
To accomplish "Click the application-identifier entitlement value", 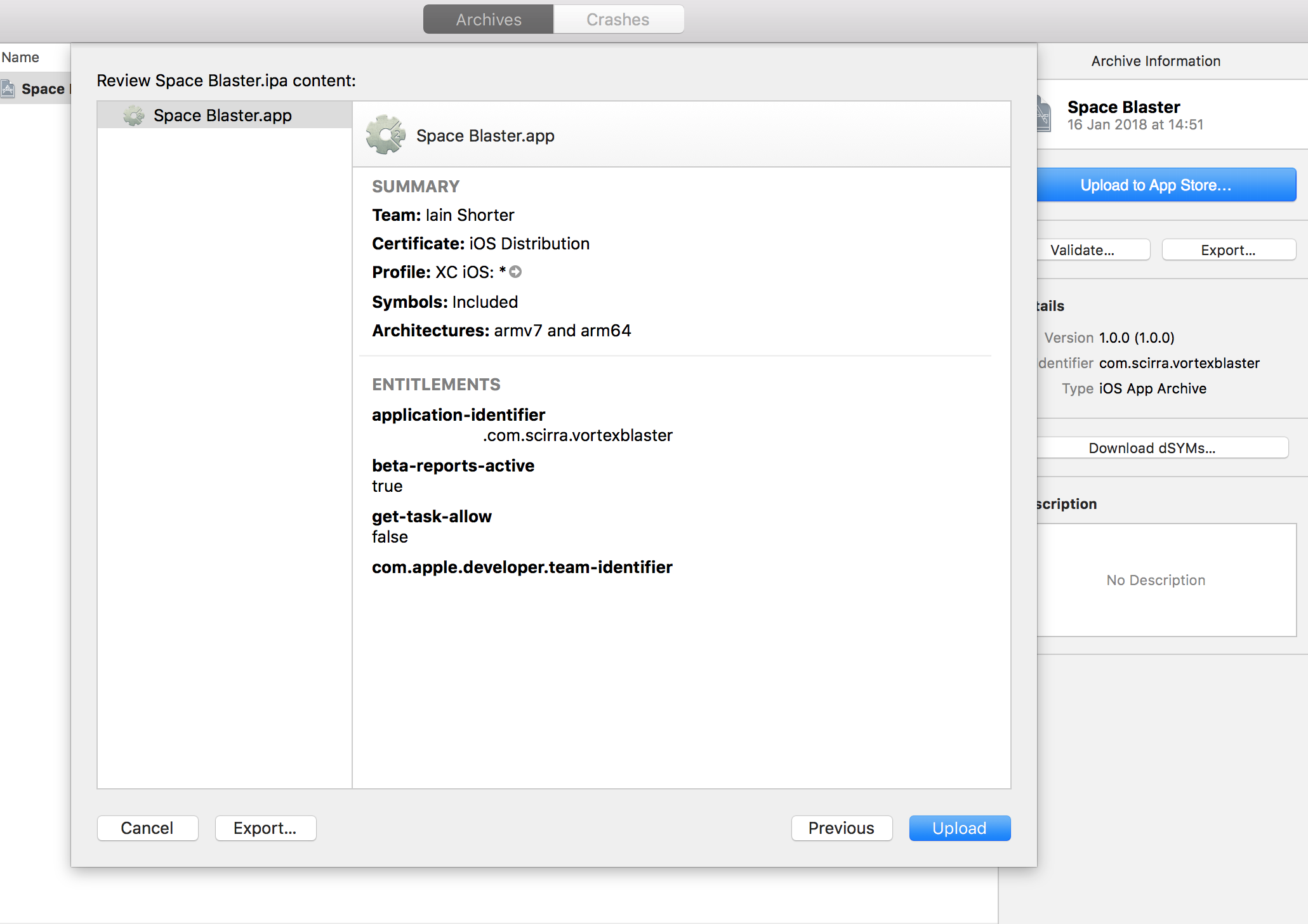I will click(x=576, y=435).
